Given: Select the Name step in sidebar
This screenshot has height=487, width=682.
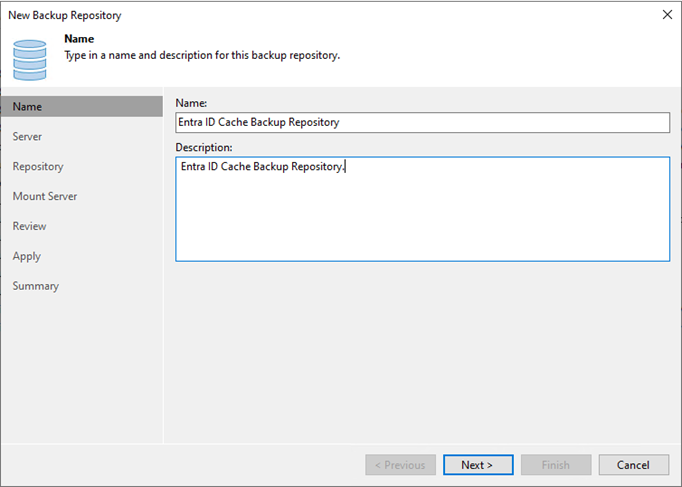Looking at the screenshot, I should (82, 107).
